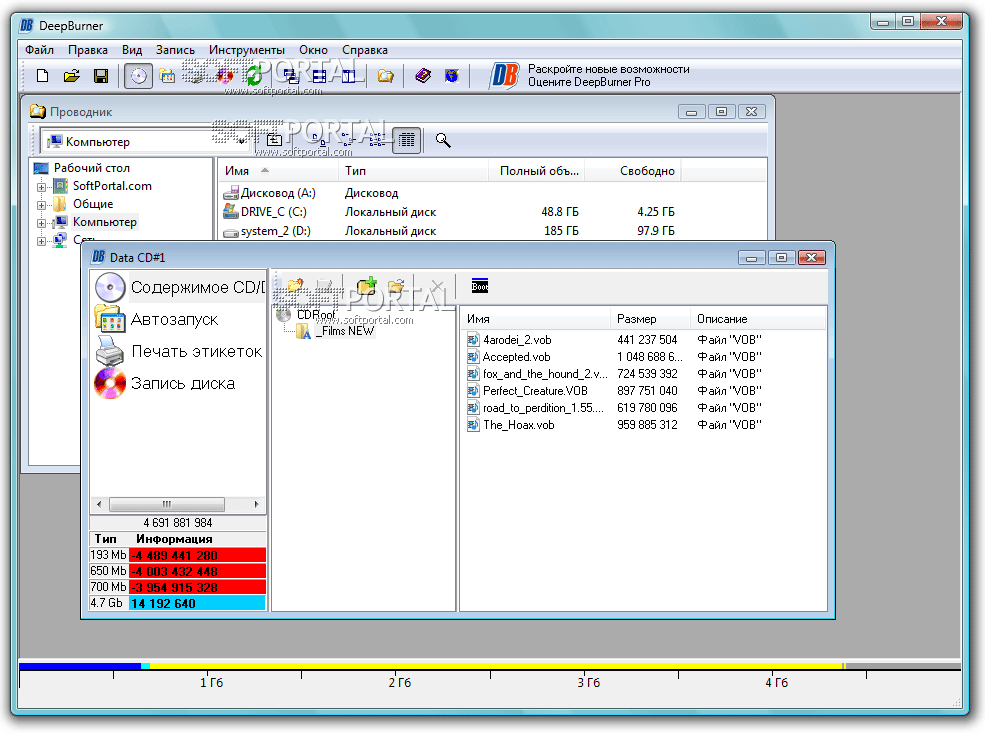Expand the SoftPortal.com tree node
Image resolution: width=985 pixels, height=733 pixels.
click(x=42, y=186)
